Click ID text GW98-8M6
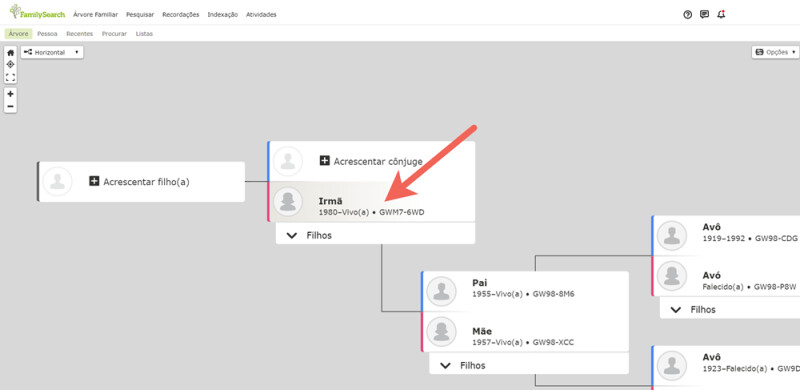Viewport: 800px width, 390px height. (554, 294)
